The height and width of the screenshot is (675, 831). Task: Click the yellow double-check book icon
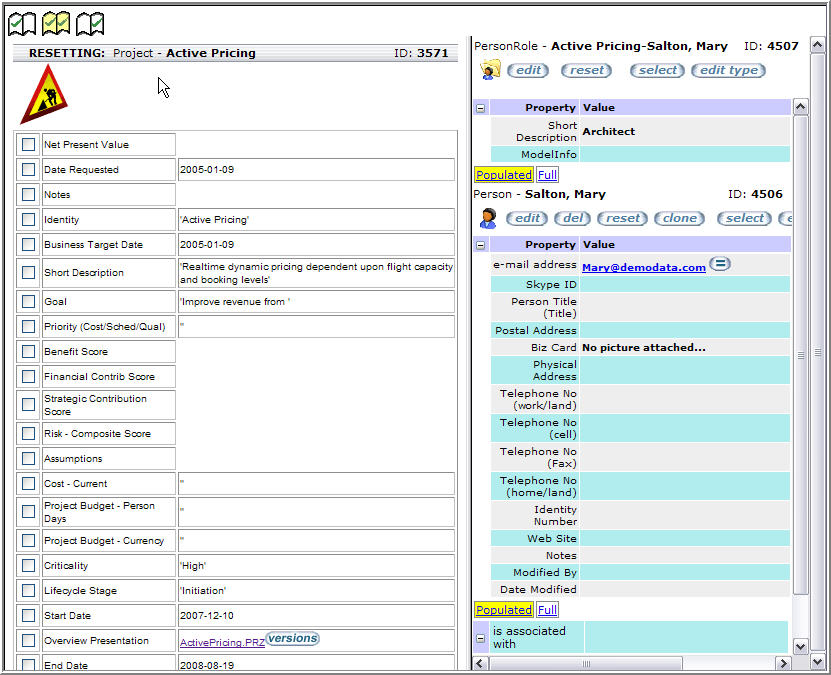56,22
